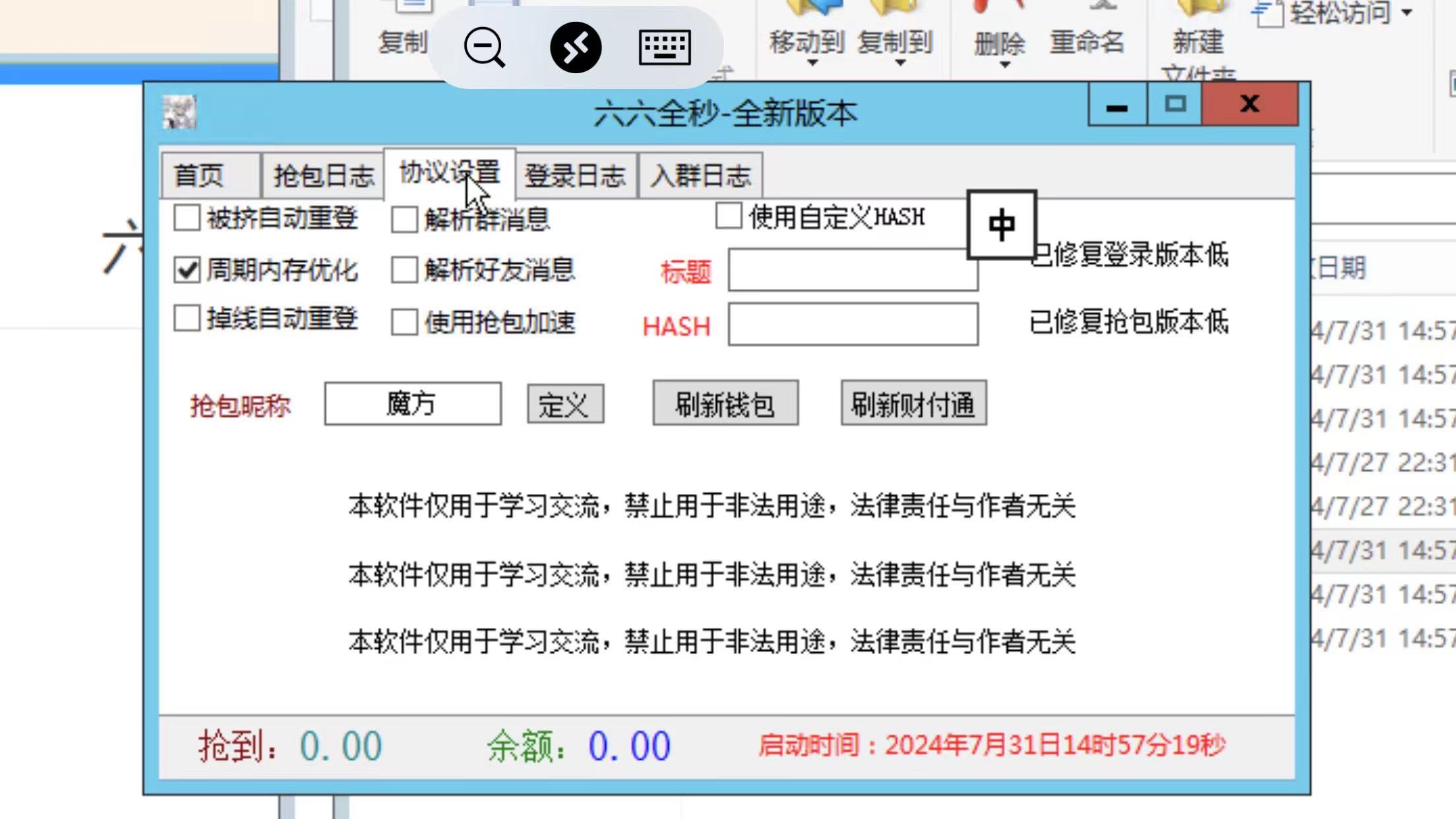
Task: Open the 入群日志 tab
Action: 700,175
